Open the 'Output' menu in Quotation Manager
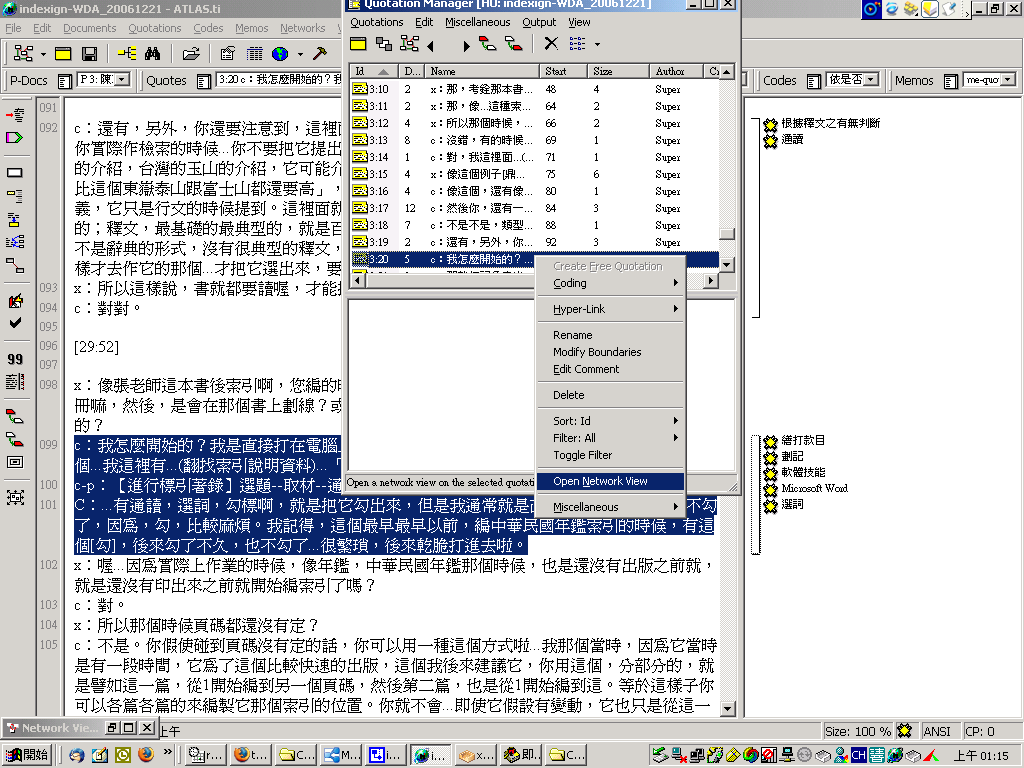The height and width of the screenshot is (768, 1024). pyautogui.click(x=539, y=22)
